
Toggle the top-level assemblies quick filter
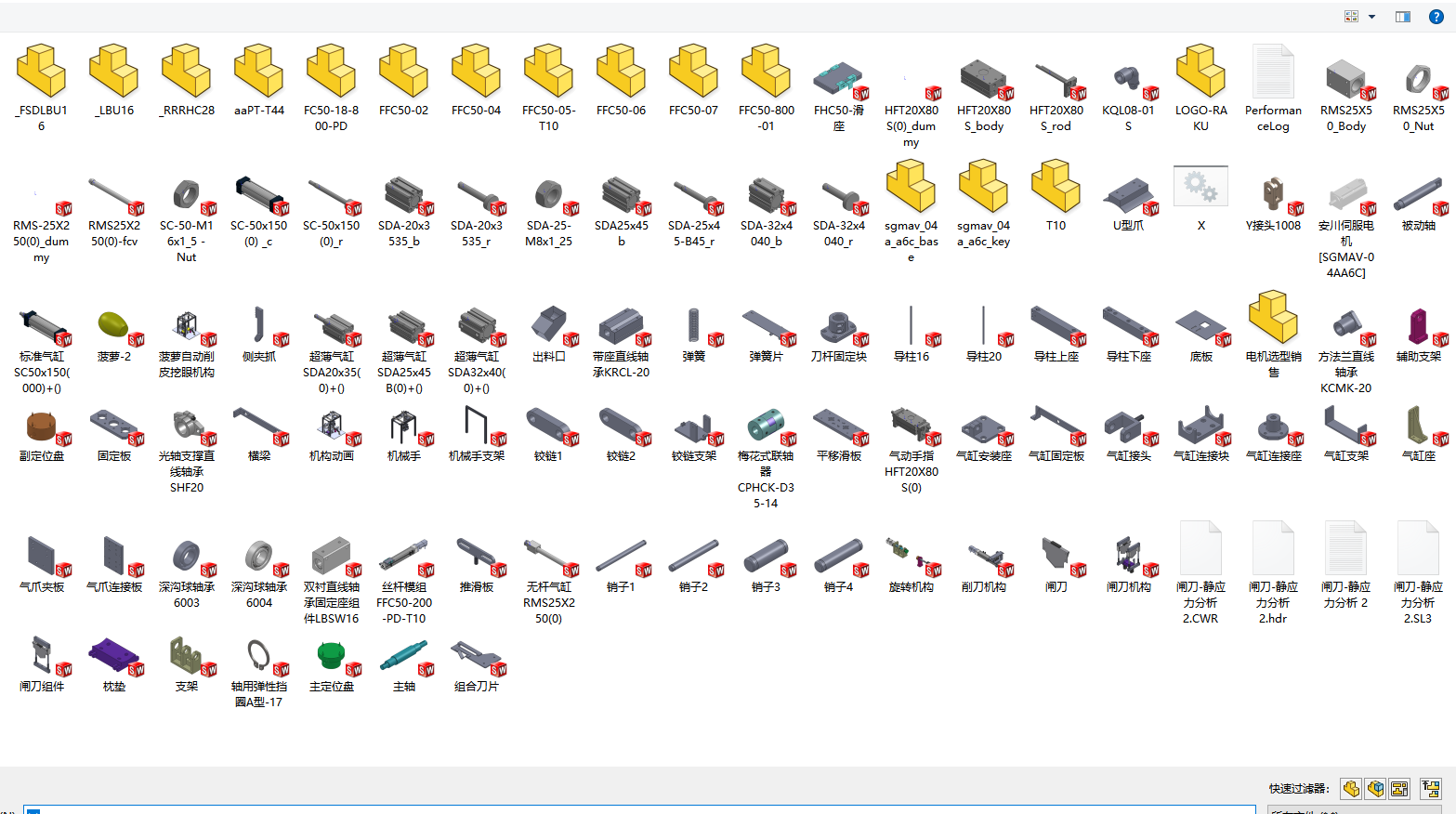click(1431, 789)
